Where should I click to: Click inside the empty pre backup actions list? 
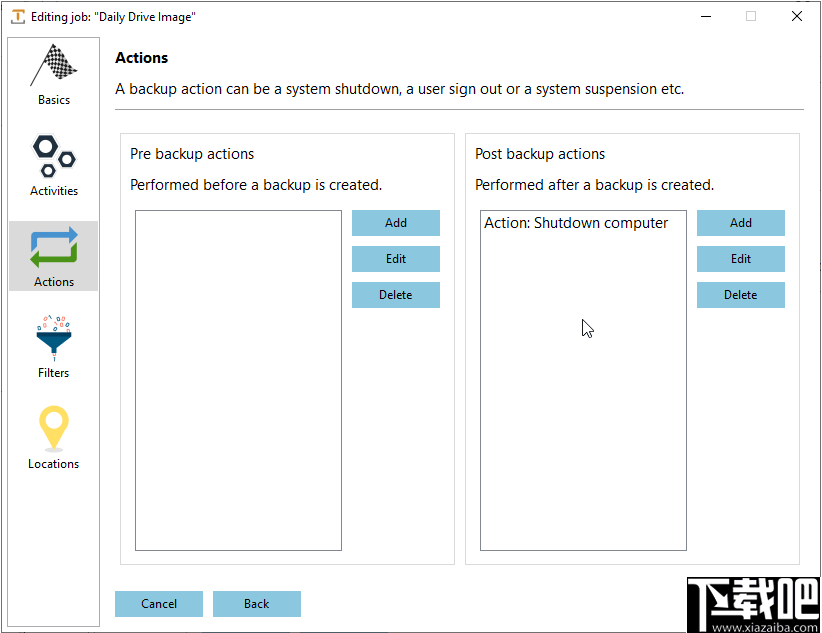click(238, 380)
